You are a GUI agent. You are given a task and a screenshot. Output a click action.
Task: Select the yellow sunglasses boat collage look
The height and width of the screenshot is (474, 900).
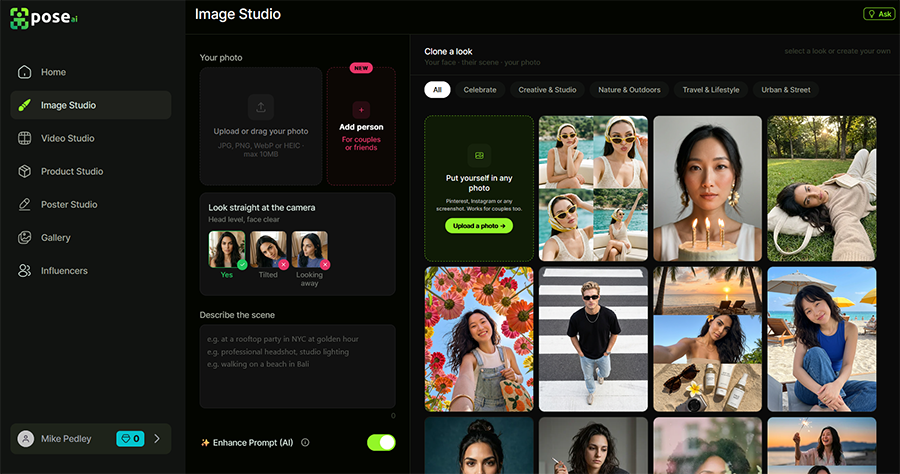(x=593, y=188)
